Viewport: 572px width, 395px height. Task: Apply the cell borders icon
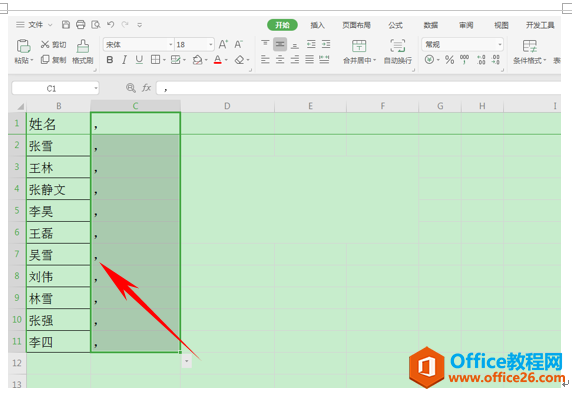pyautogui.click(x=155, y=59)
